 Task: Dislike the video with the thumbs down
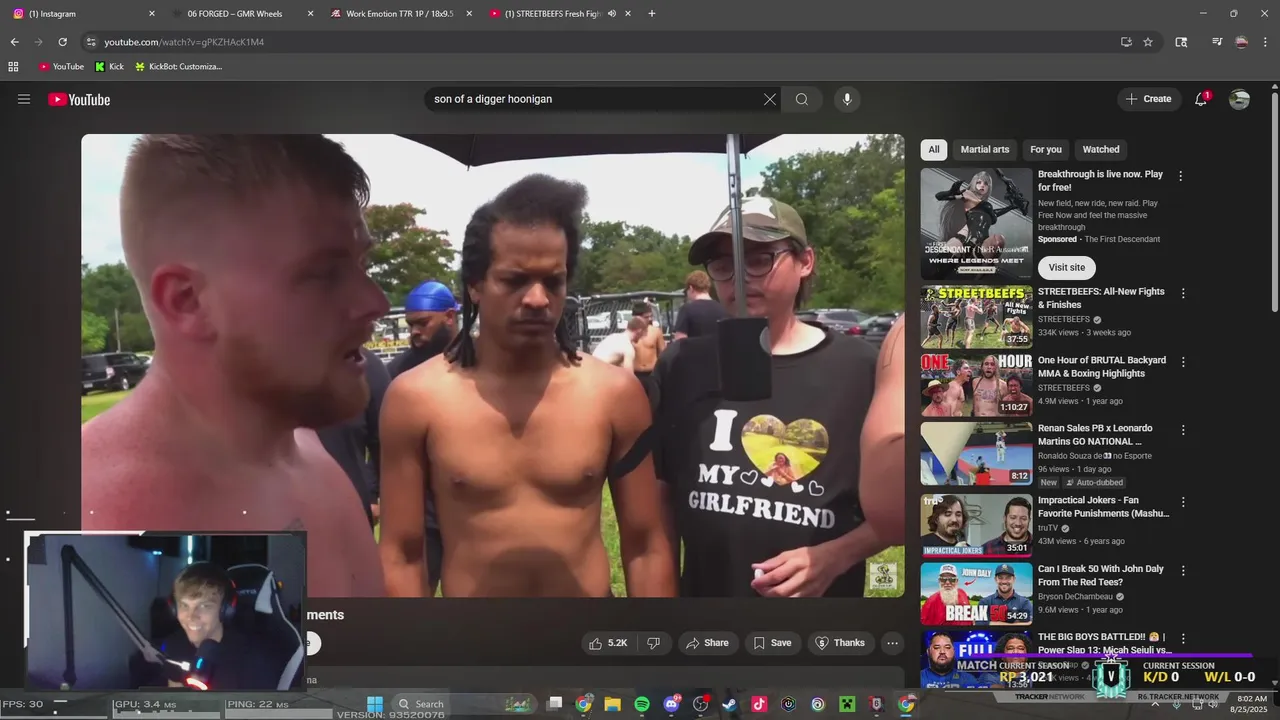[653, 643]
